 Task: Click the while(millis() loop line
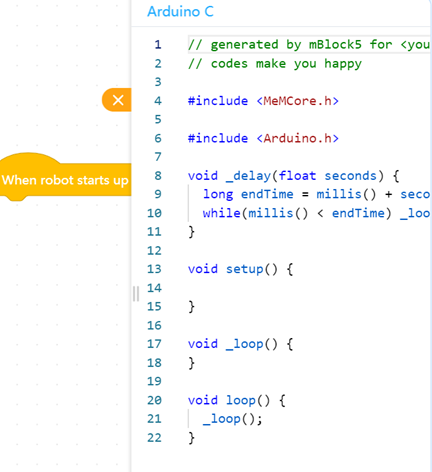click(x=316, y=213)
